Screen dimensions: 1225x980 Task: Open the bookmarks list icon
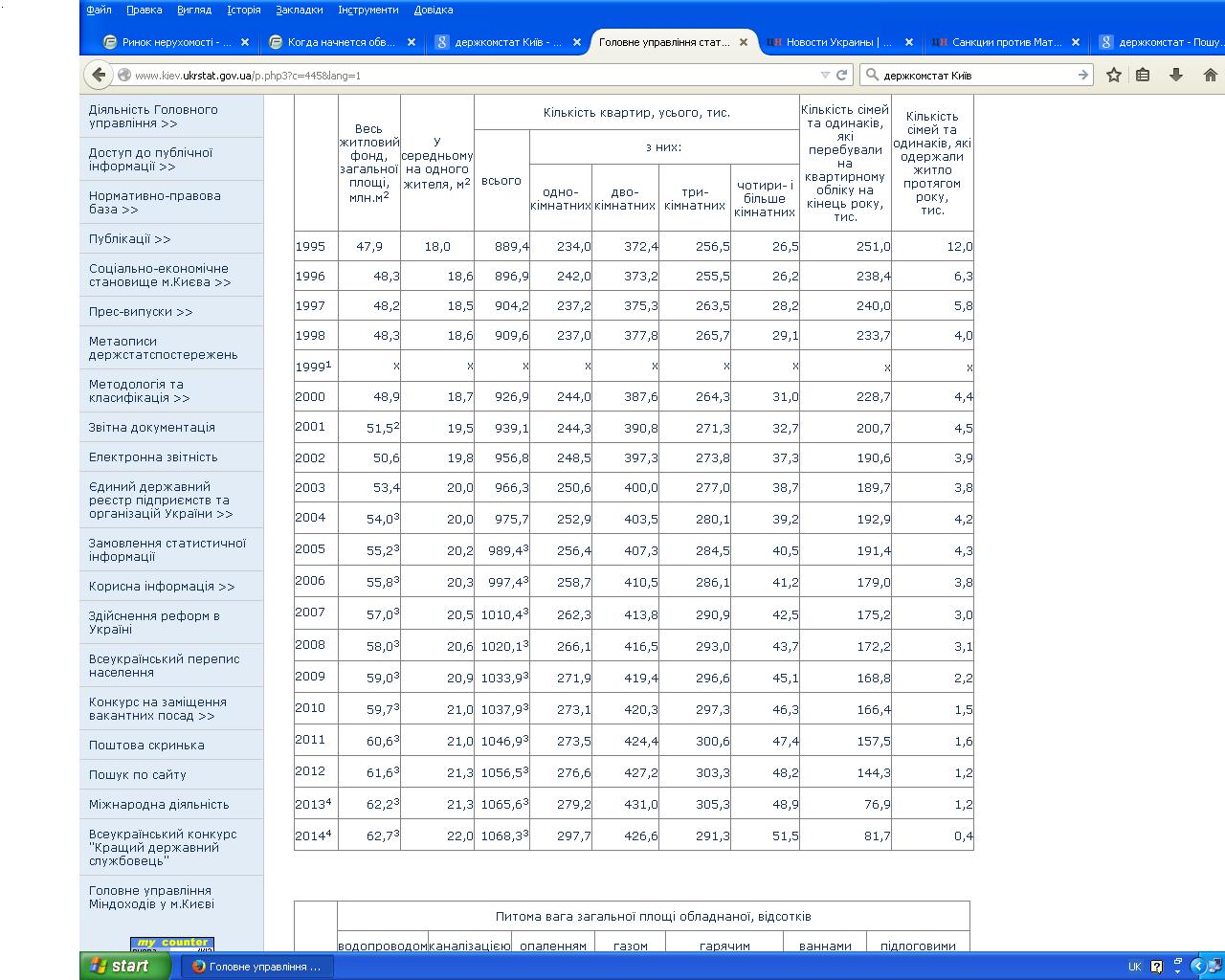[1143, 75]
